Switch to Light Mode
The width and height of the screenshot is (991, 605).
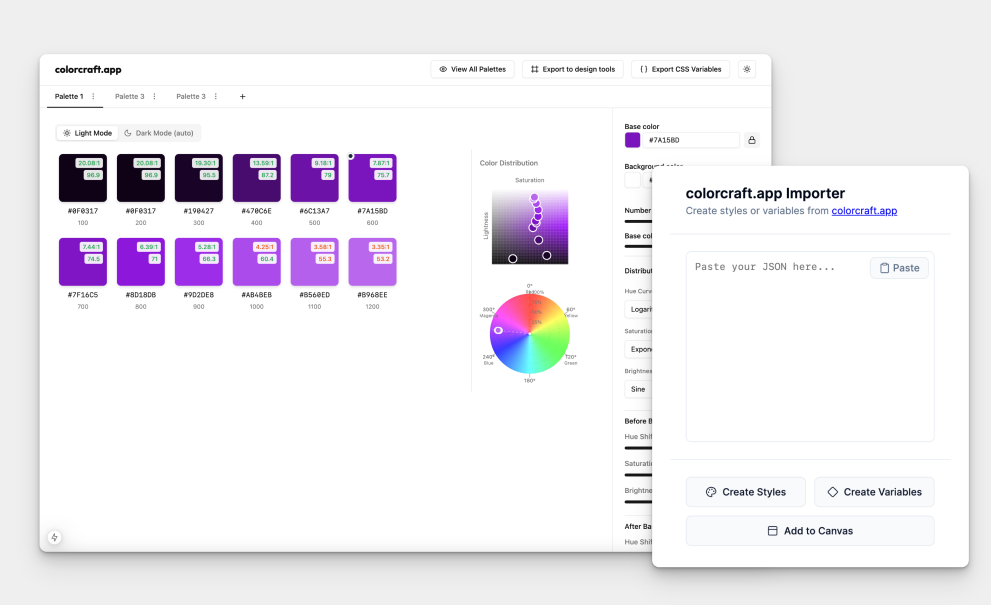[87, 133]
